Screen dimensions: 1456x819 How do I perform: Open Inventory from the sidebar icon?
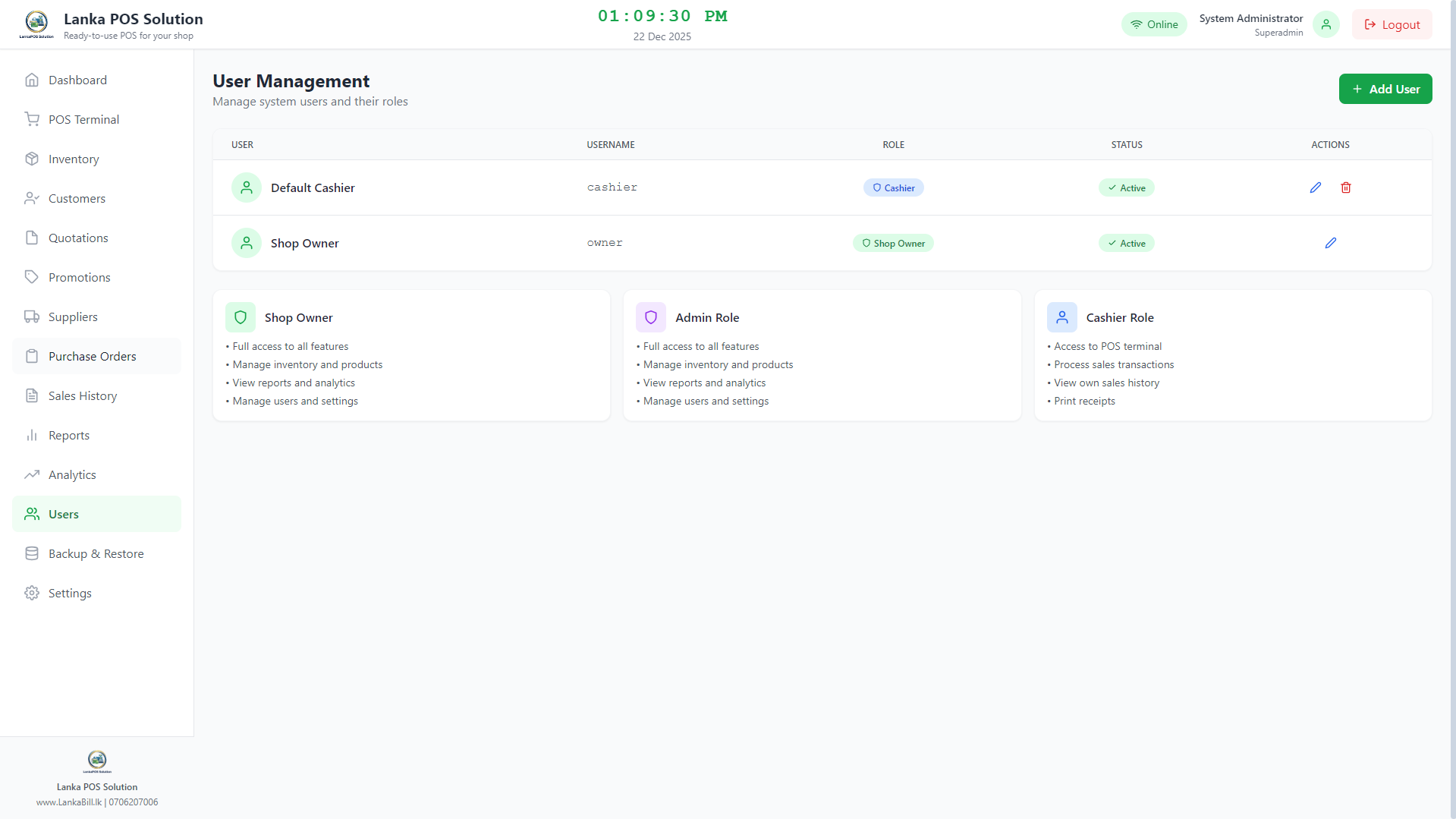coord(32,159)
